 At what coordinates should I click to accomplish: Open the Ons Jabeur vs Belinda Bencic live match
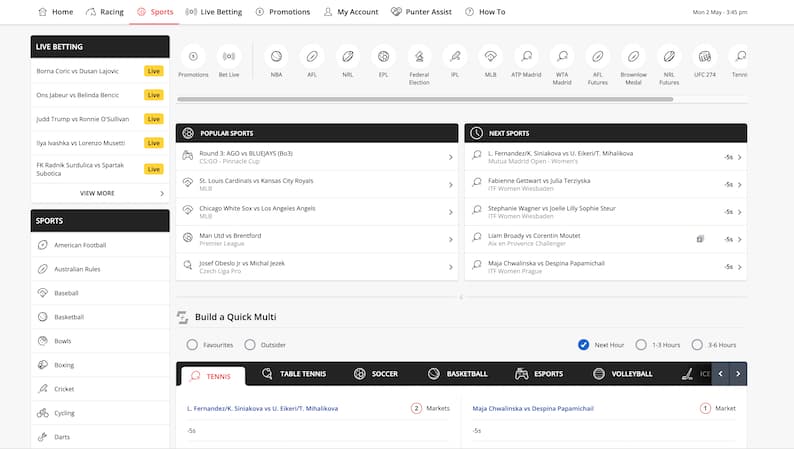tap(100, 95)
